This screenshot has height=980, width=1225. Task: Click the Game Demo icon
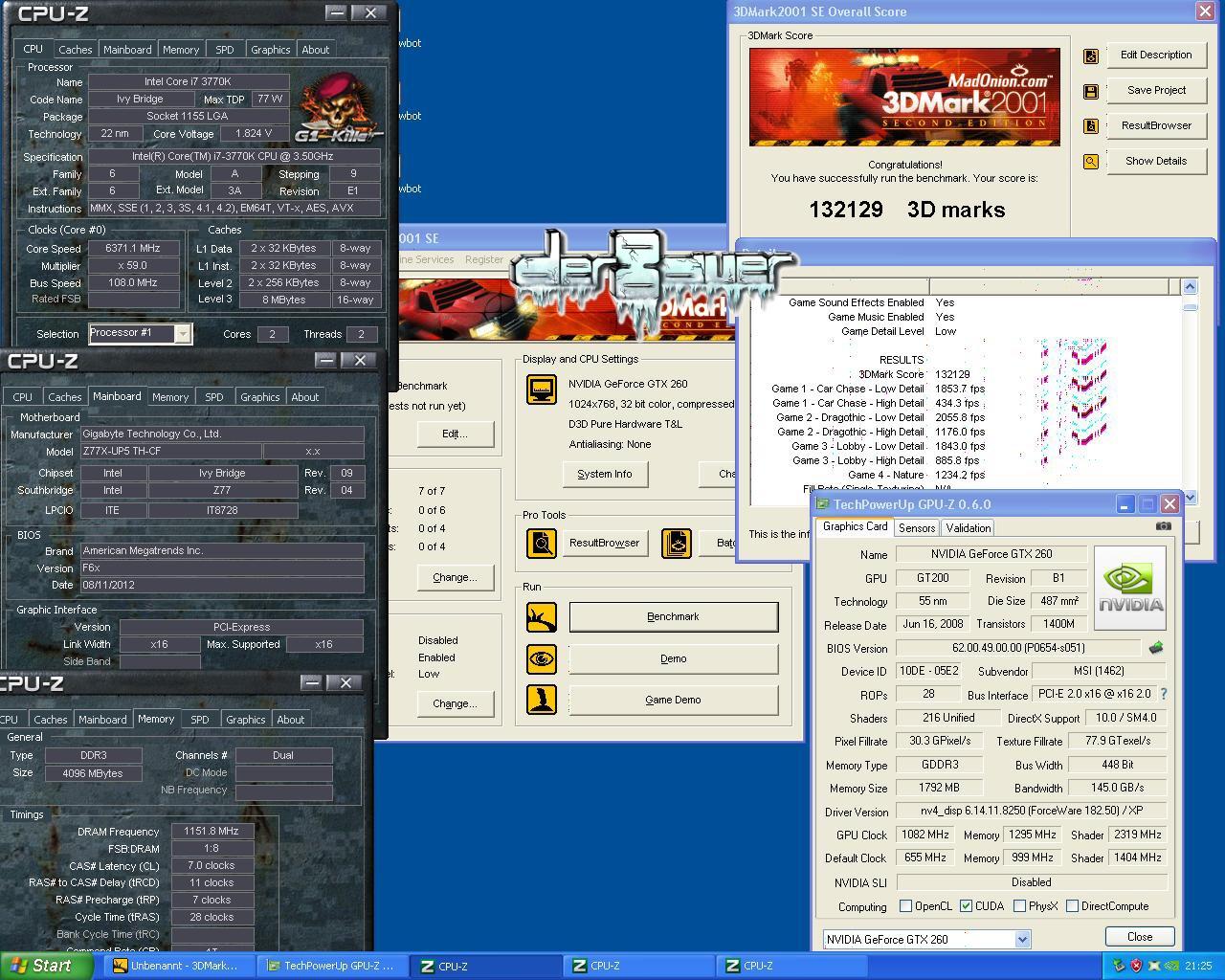[x=542, y=700]
